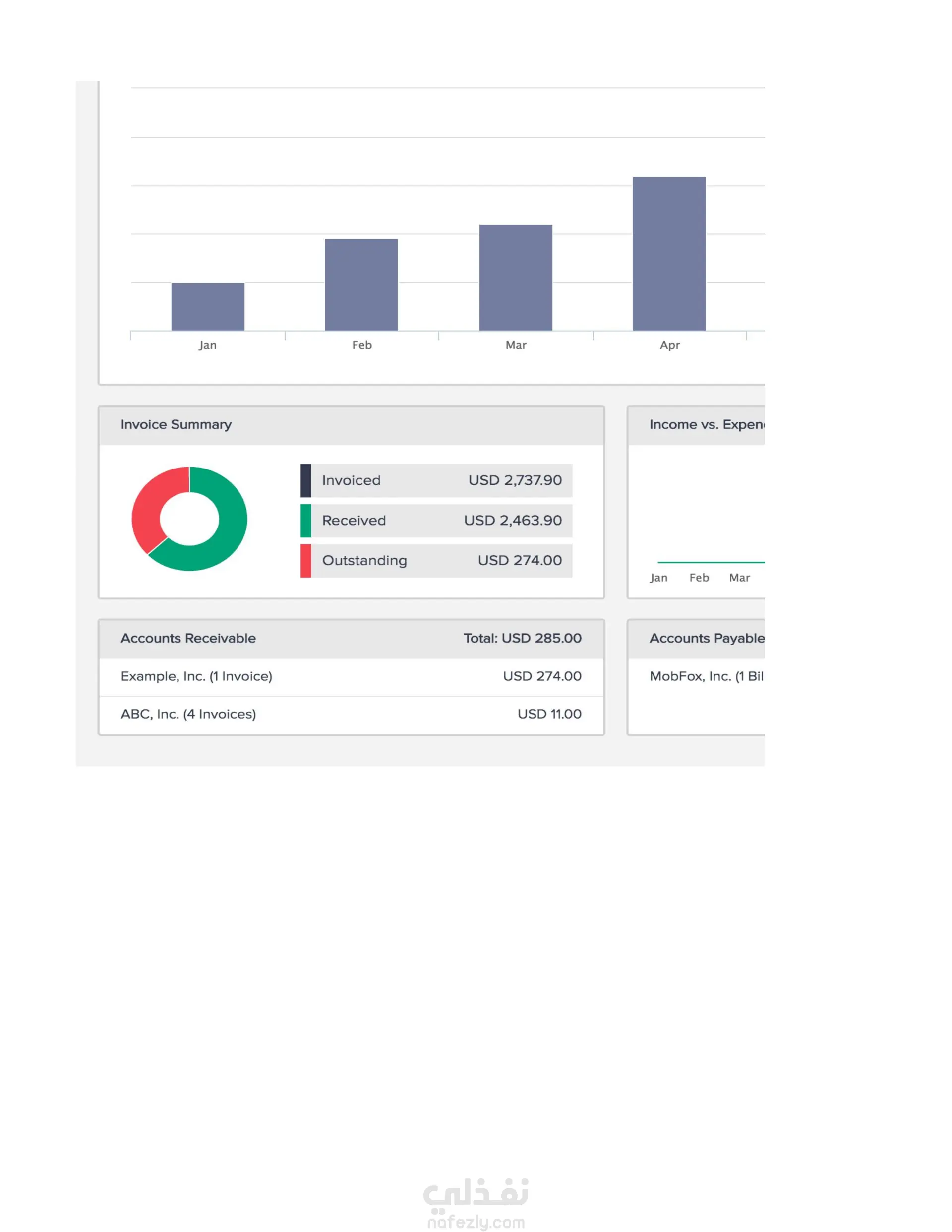
Task: Click the Invoice Summary panel header
Action: [351, 425]
